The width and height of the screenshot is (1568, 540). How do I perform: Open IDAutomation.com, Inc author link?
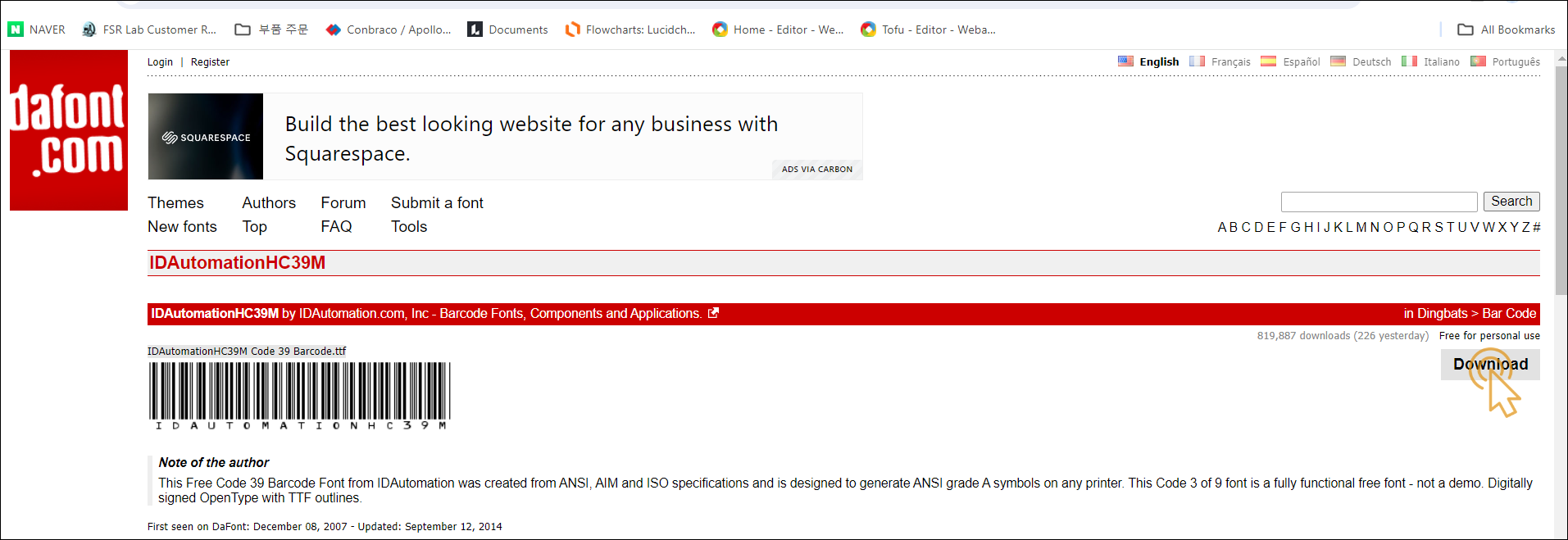tap(500, 313)
